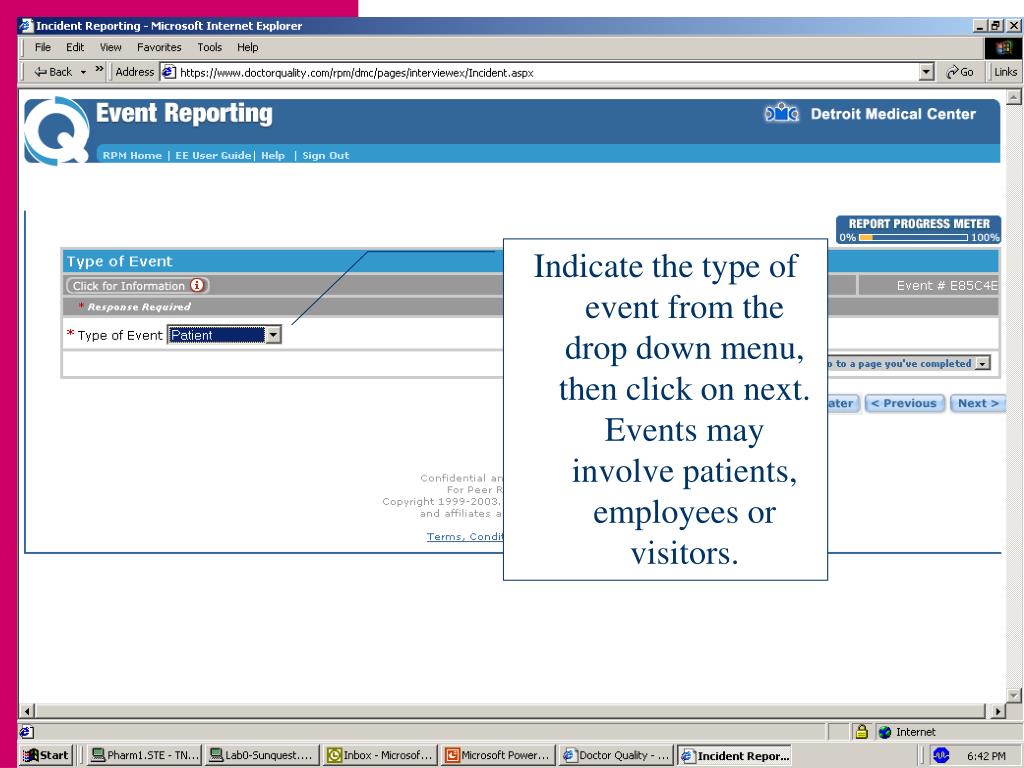Open the View menu
The width and height of the screenshot is (1024, 768).
[110, 47]
